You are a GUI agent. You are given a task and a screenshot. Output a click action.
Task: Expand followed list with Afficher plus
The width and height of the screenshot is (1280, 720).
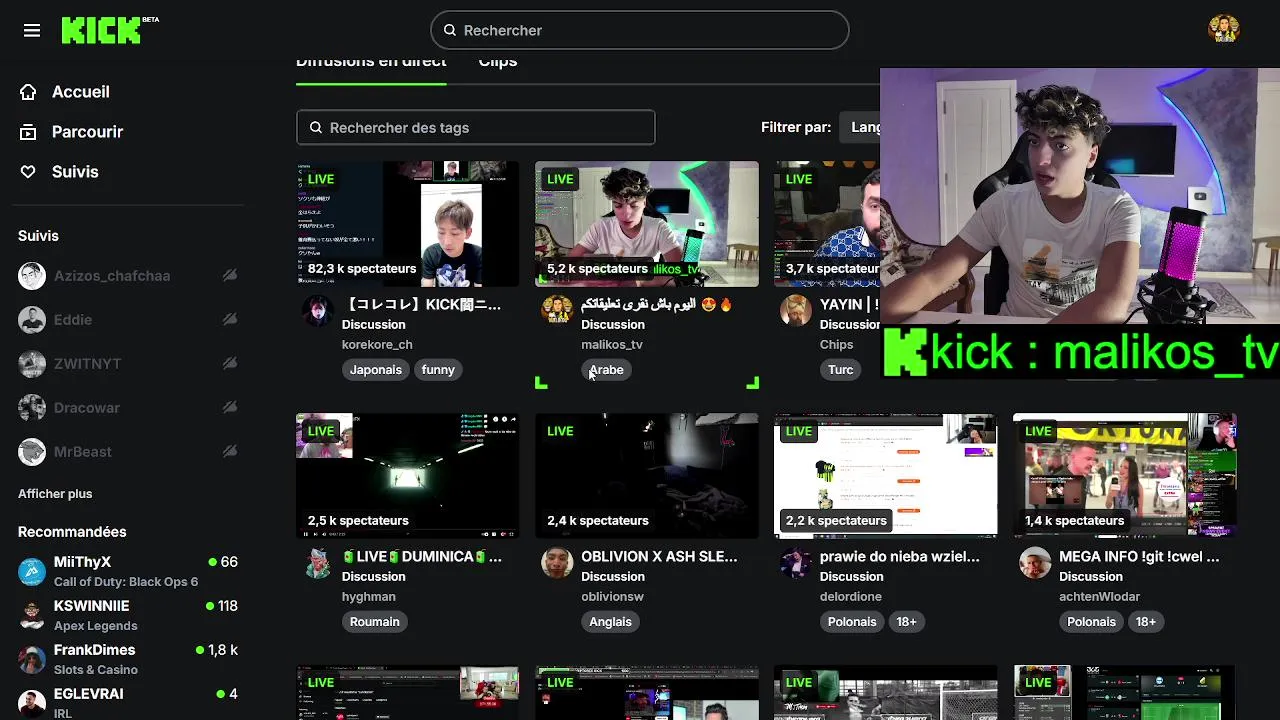[55, 494]
